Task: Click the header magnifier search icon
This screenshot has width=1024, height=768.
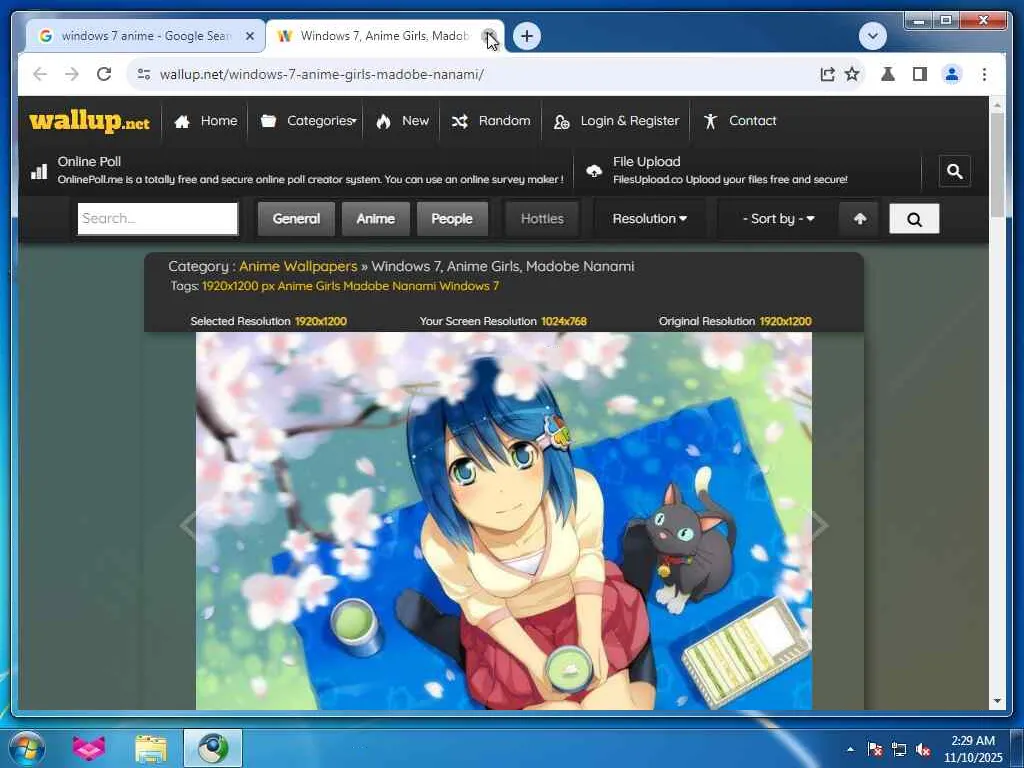Action: pos(955,171)
